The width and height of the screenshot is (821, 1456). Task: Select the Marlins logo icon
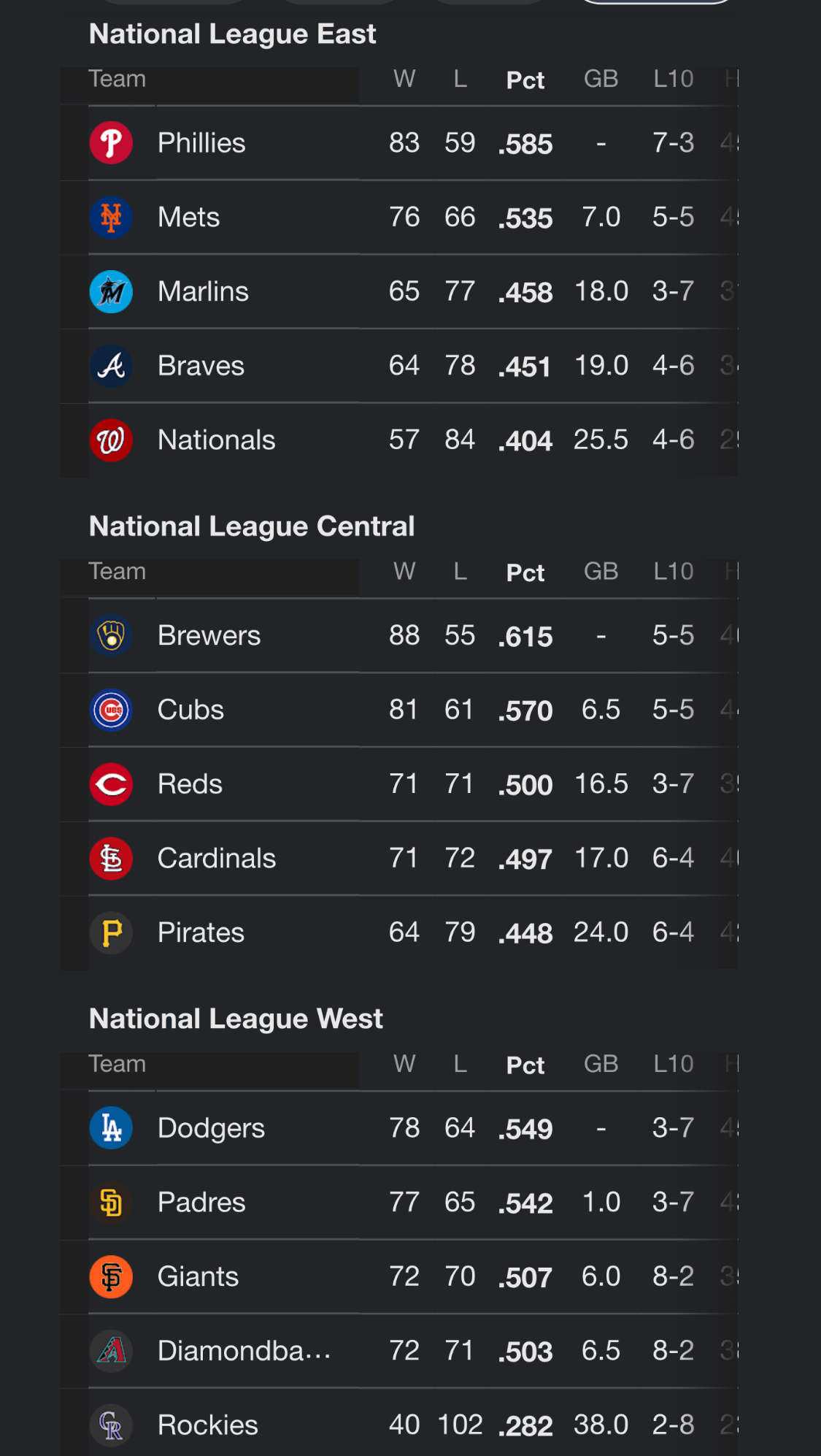tap(111, 292)
